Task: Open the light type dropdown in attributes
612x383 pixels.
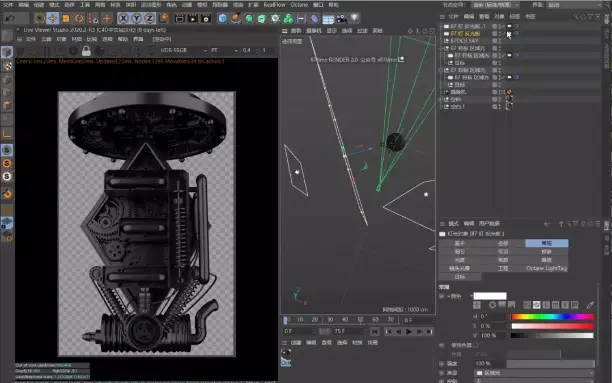Action: [534, 373]
